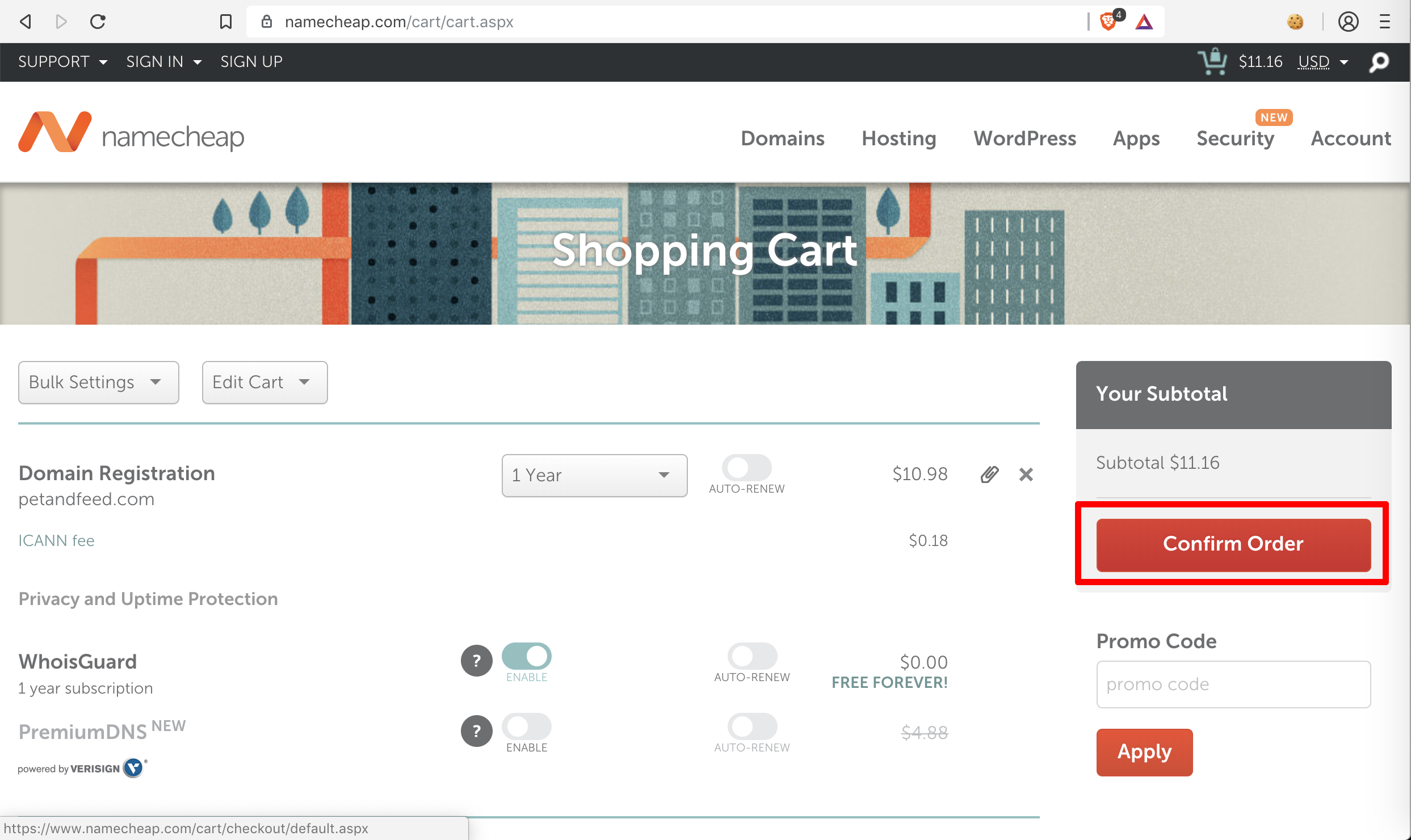Click the paperclip icon beside $10.98
1411x840 pixels.
tap(989, 474)
